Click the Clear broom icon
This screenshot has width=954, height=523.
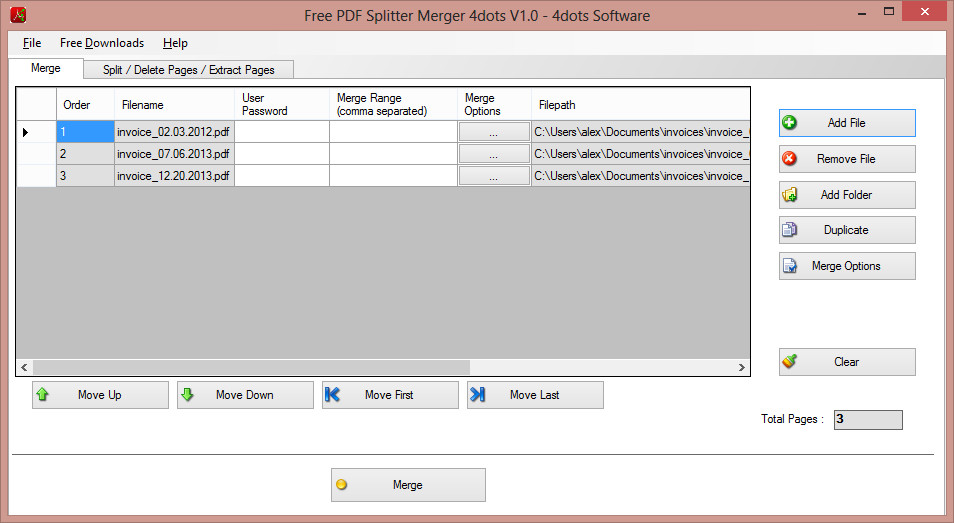pos(789,362)
